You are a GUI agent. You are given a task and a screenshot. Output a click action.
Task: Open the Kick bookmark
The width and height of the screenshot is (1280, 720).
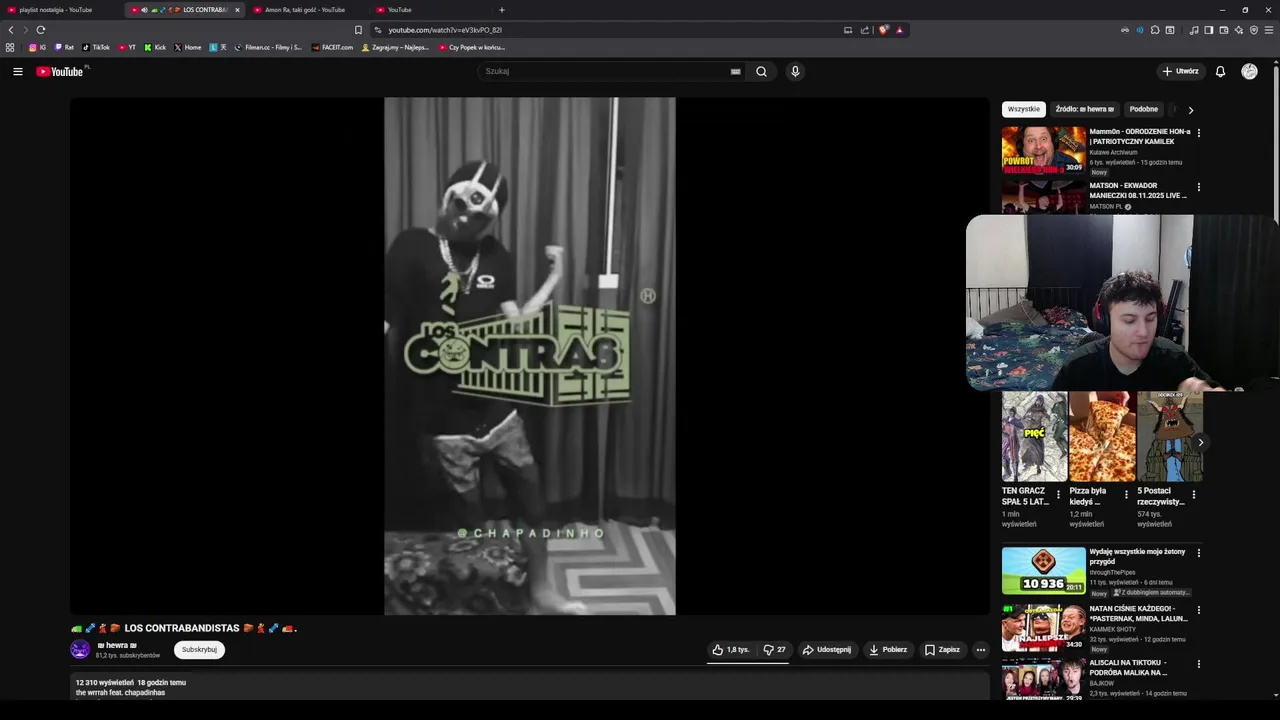tap(155, 47)
